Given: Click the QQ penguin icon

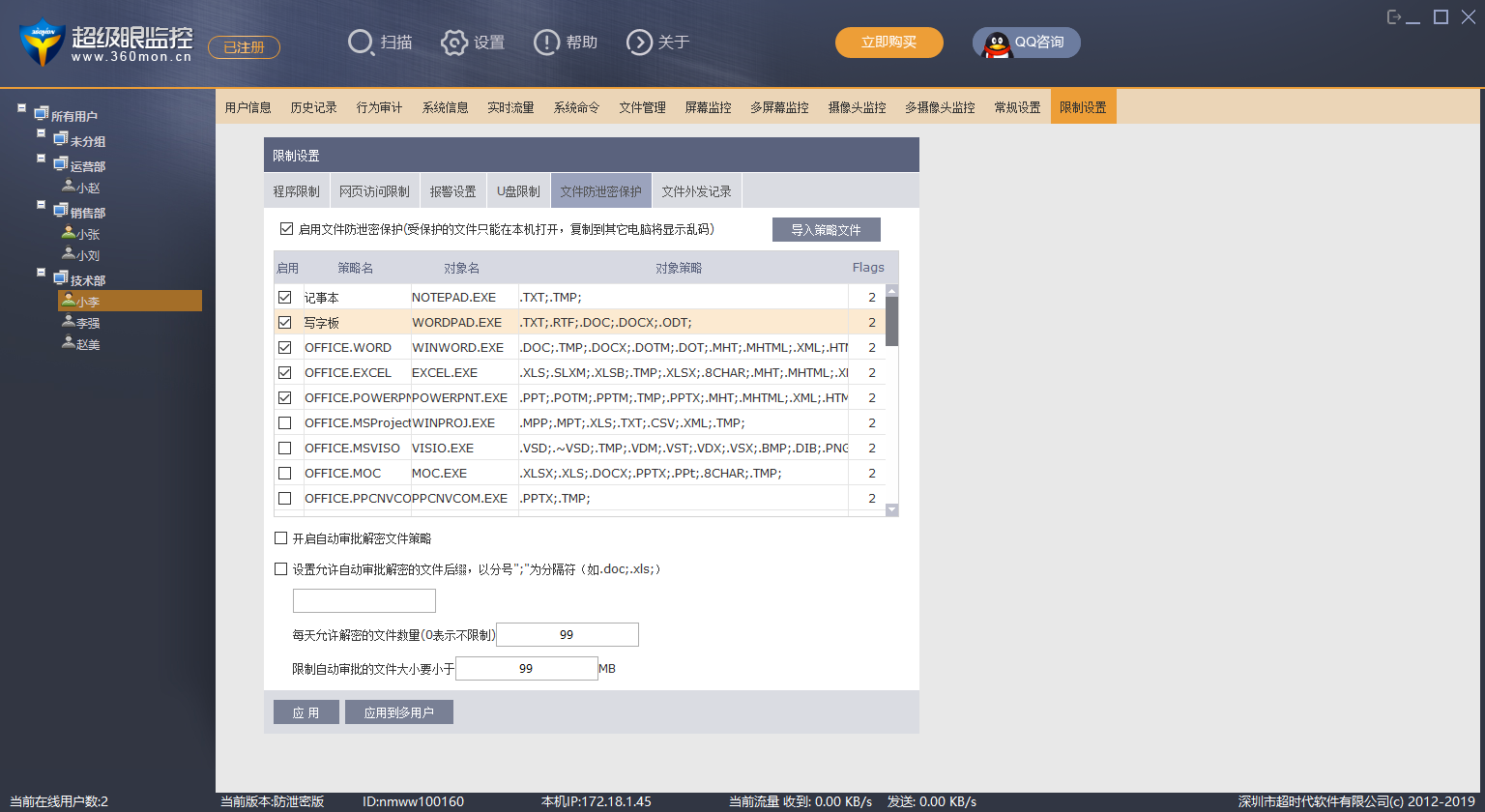Looking at the screenshot, I should (997, 43).
